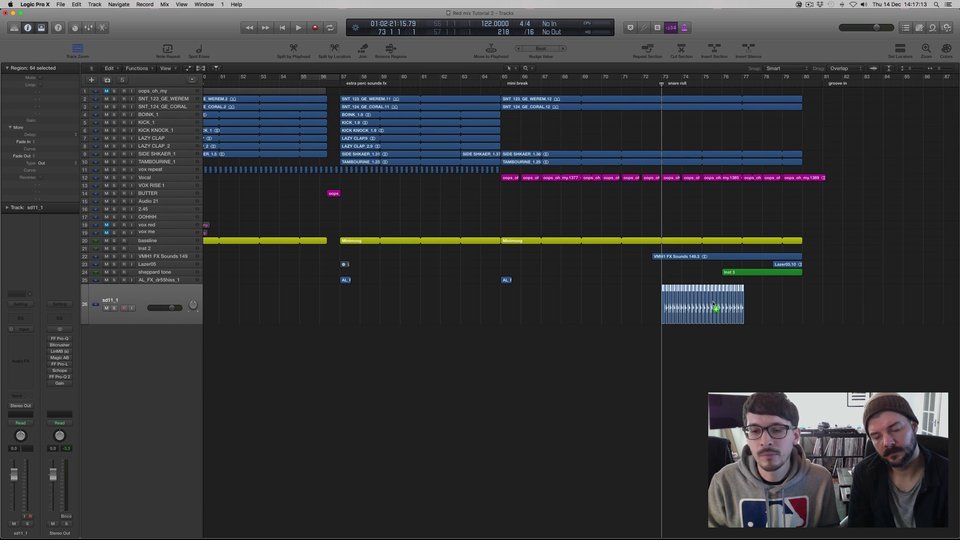Unmute the oops_oh_my track
The height and width of the screenshot is (540, 960).
pyautogui.click(x=106, y=91)
